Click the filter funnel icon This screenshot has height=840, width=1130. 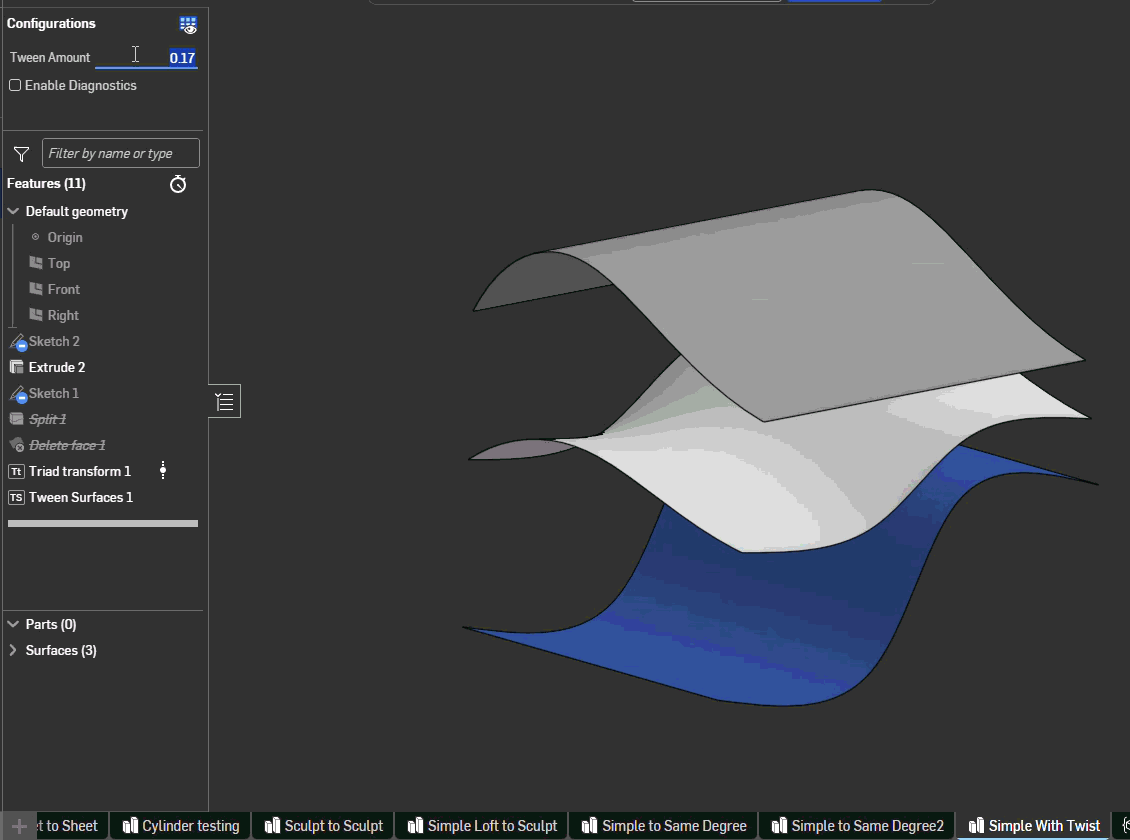click(x=21, y=154)
